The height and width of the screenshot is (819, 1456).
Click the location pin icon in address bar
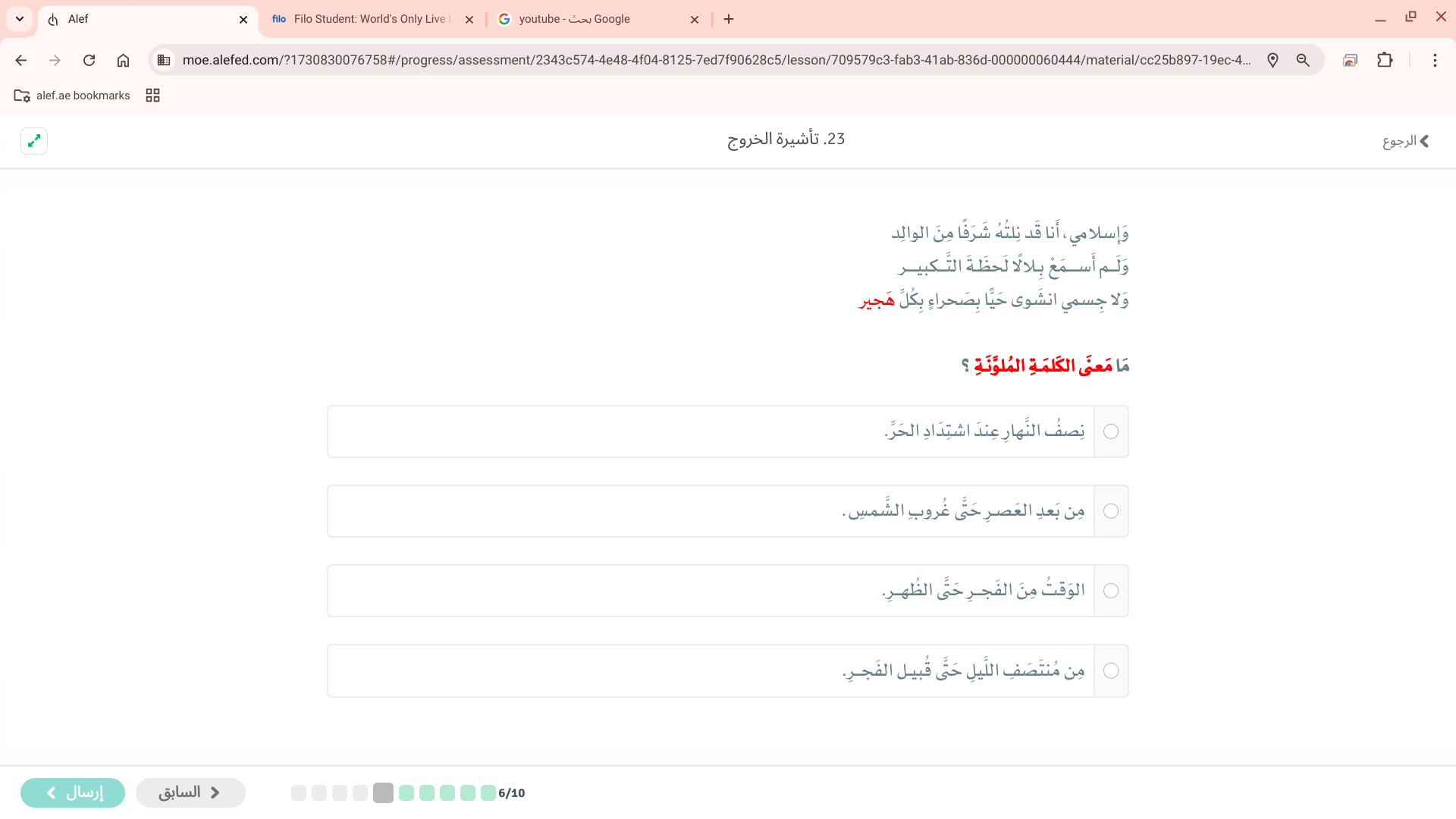point(1272,60)
